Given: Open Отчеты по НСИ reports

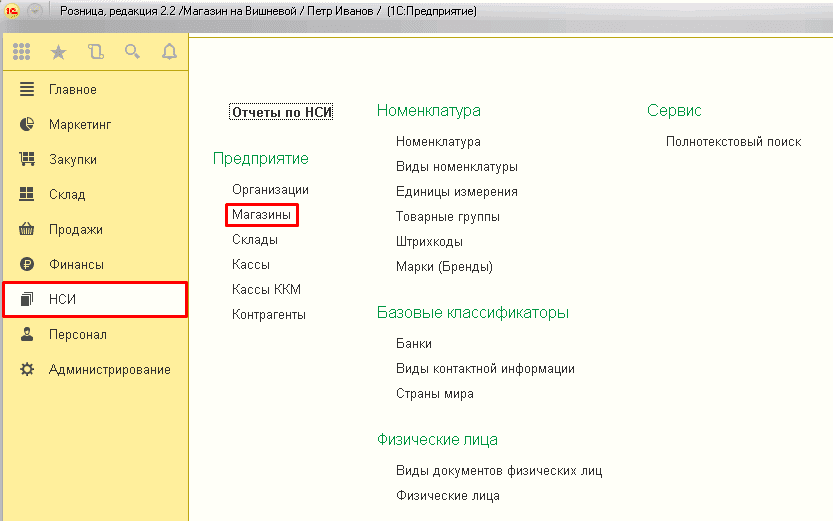Looking at the screenshot, I should (x=281, y=113).
